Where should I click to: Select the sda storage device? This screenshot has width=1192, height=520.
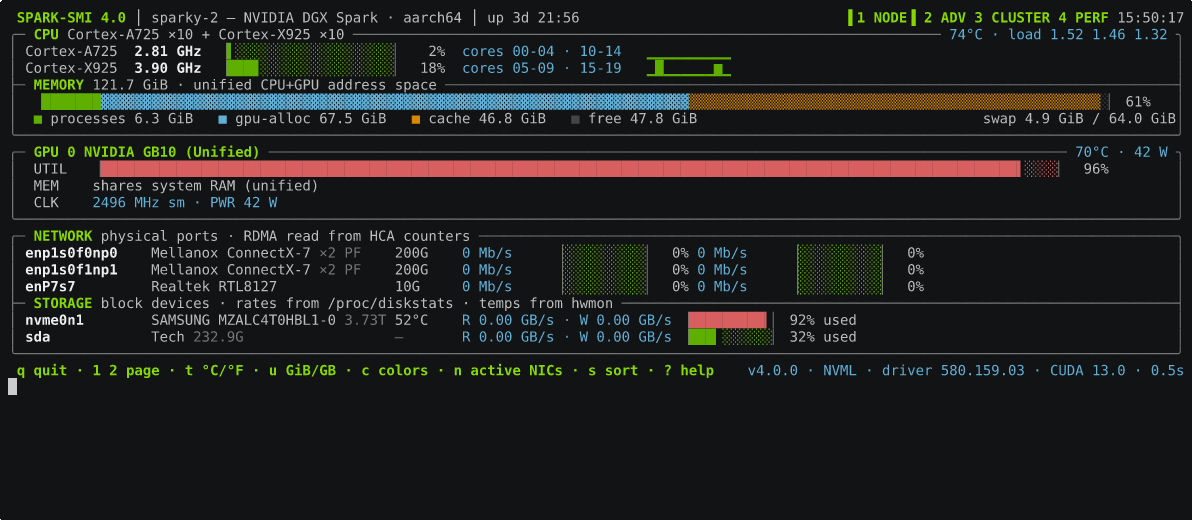point(37,337)
